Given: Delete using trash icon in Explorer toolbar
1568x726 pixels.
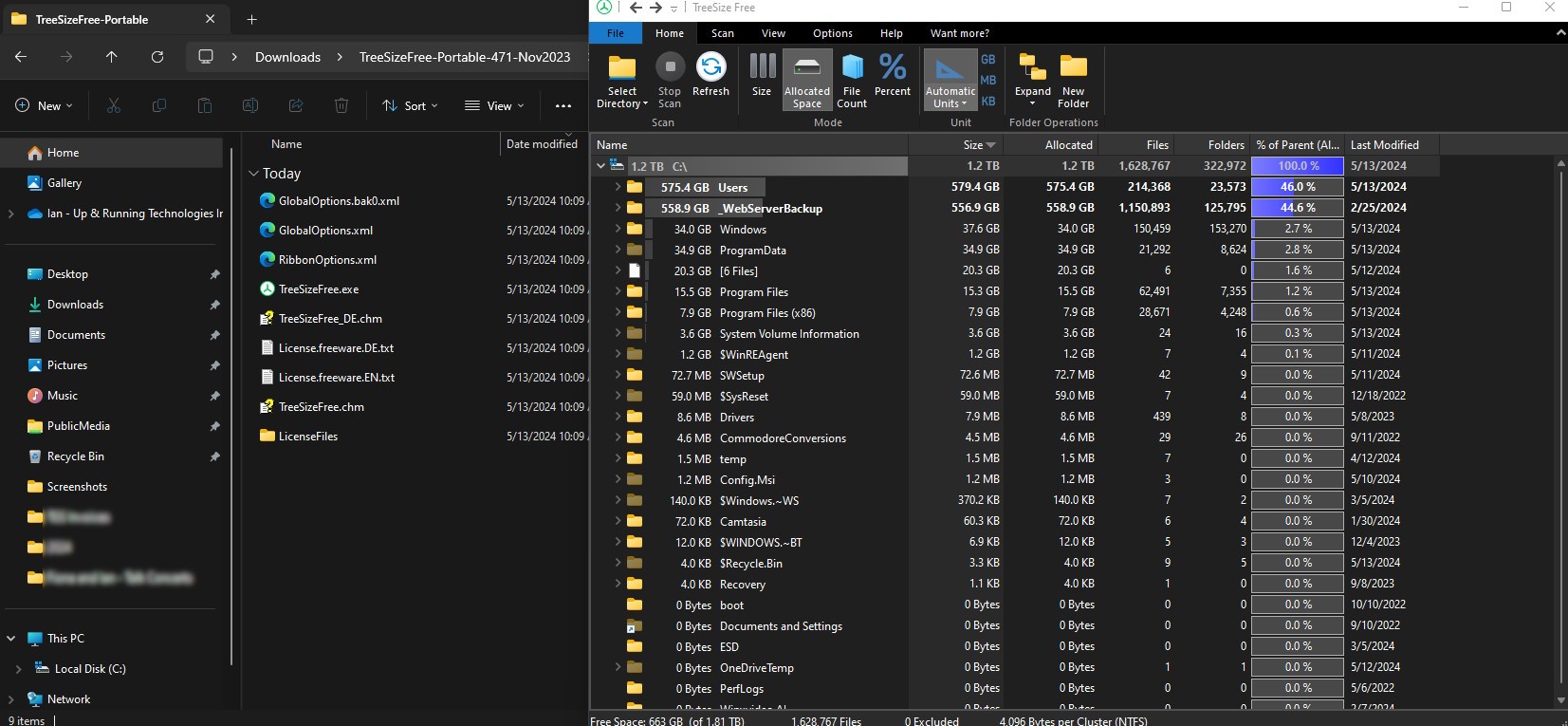Looking at the screenshot, I should (x=341, y=105).
